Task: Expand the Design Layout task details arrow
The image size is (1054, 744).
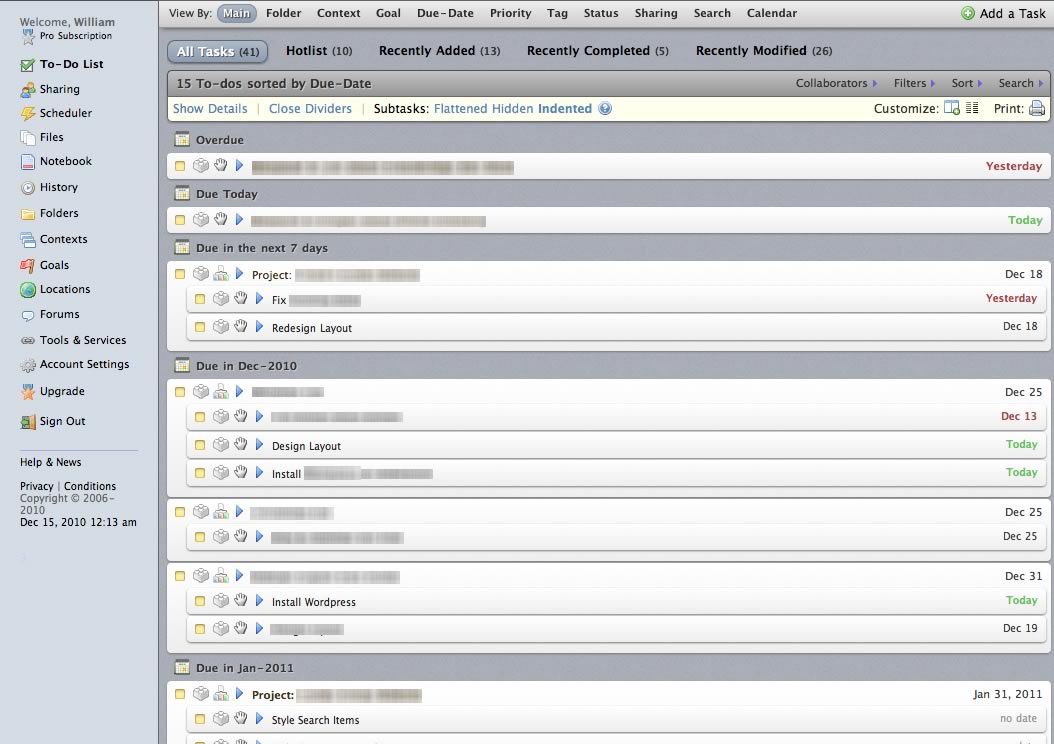Action: click(259, 445)
